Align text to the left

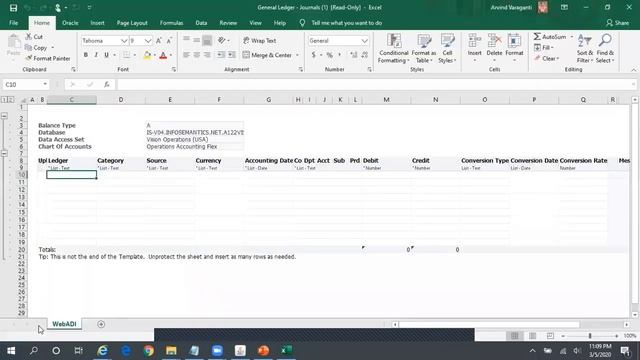186,55
